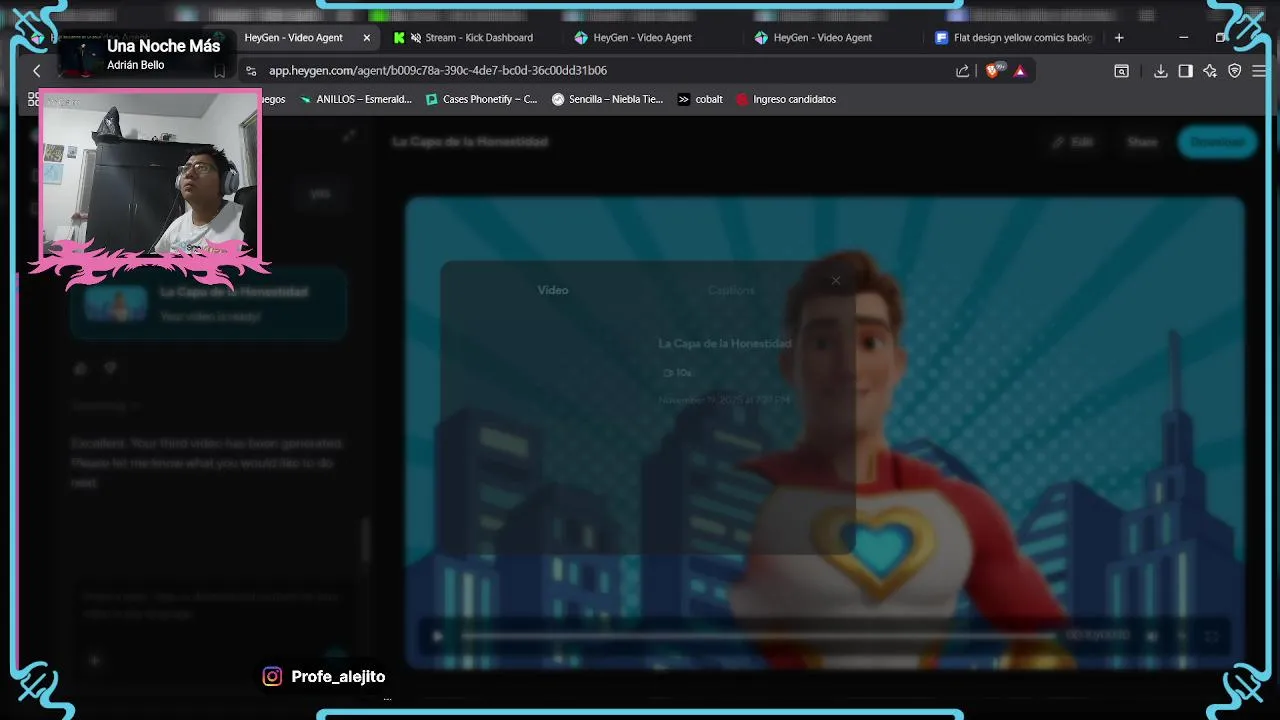This screenshot has height=720, width=1280.
Task: Open the browser downloads icon
Action: (x=1161, y=71)
